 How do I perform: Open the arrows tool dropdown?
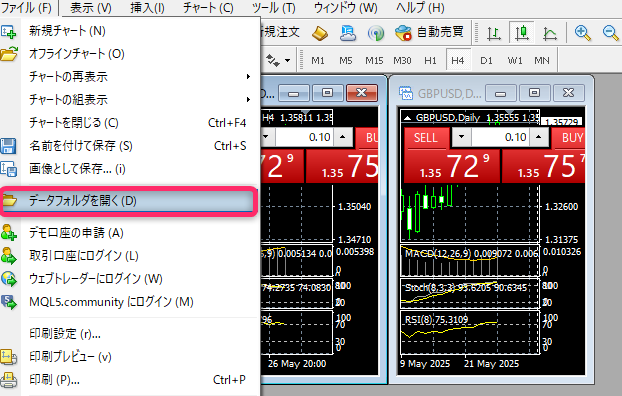coord(287,61)
